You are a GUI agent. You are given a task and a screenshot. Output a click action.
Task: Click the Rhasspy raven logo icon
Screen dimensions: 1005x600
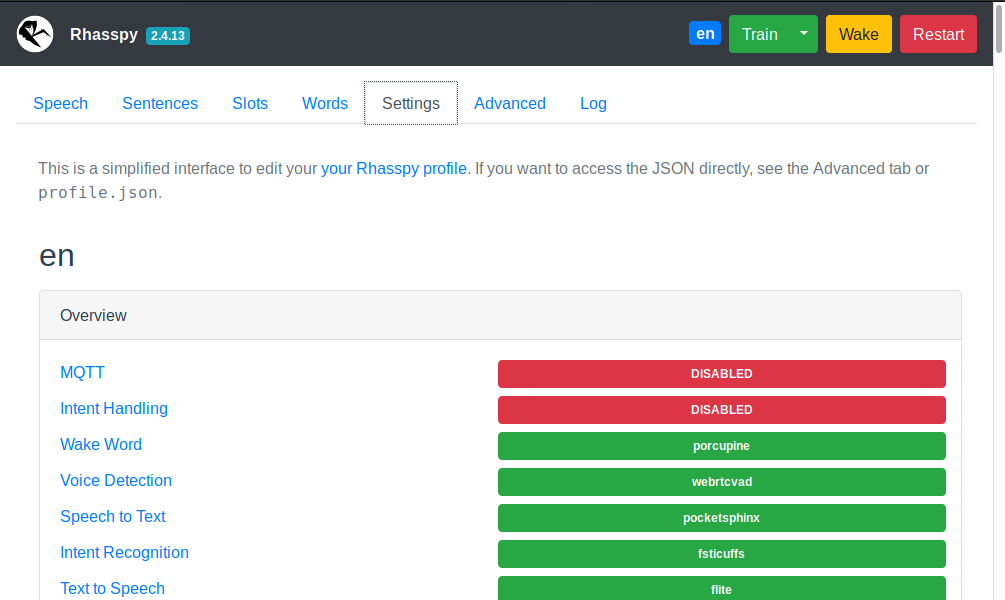coord(35,34)
